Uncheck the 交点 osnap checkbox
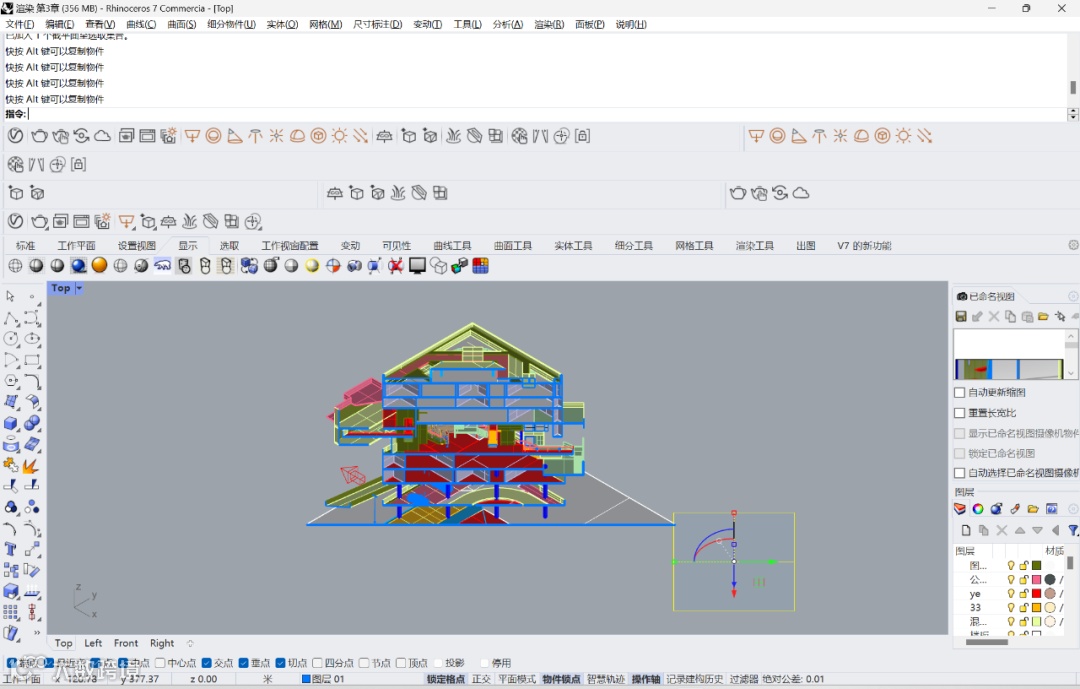The width and height of the screenshot is (1080, 689). (207, 663)
